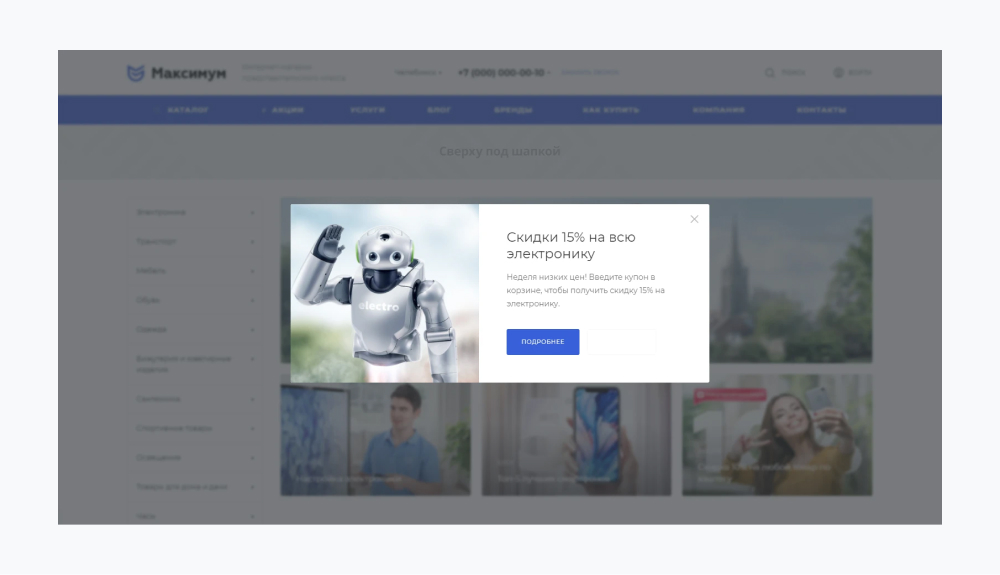The image size is (1000, 575).
Task: Click the smartphone in hand banner
Action: click(x=576, y=439)
